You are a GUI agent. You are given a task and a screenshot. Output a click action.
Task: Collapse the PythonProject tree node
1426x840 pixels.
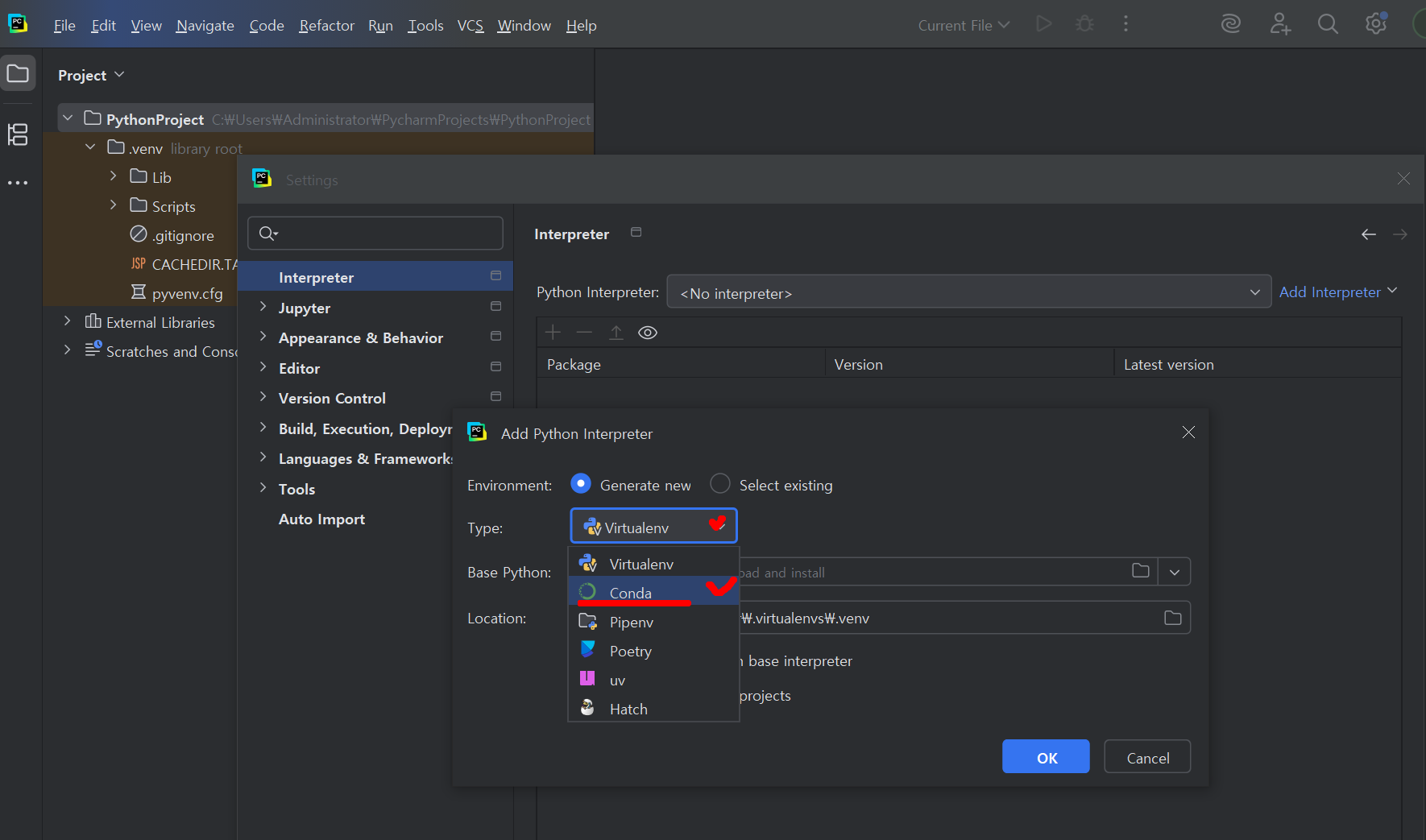pos(68,118)
